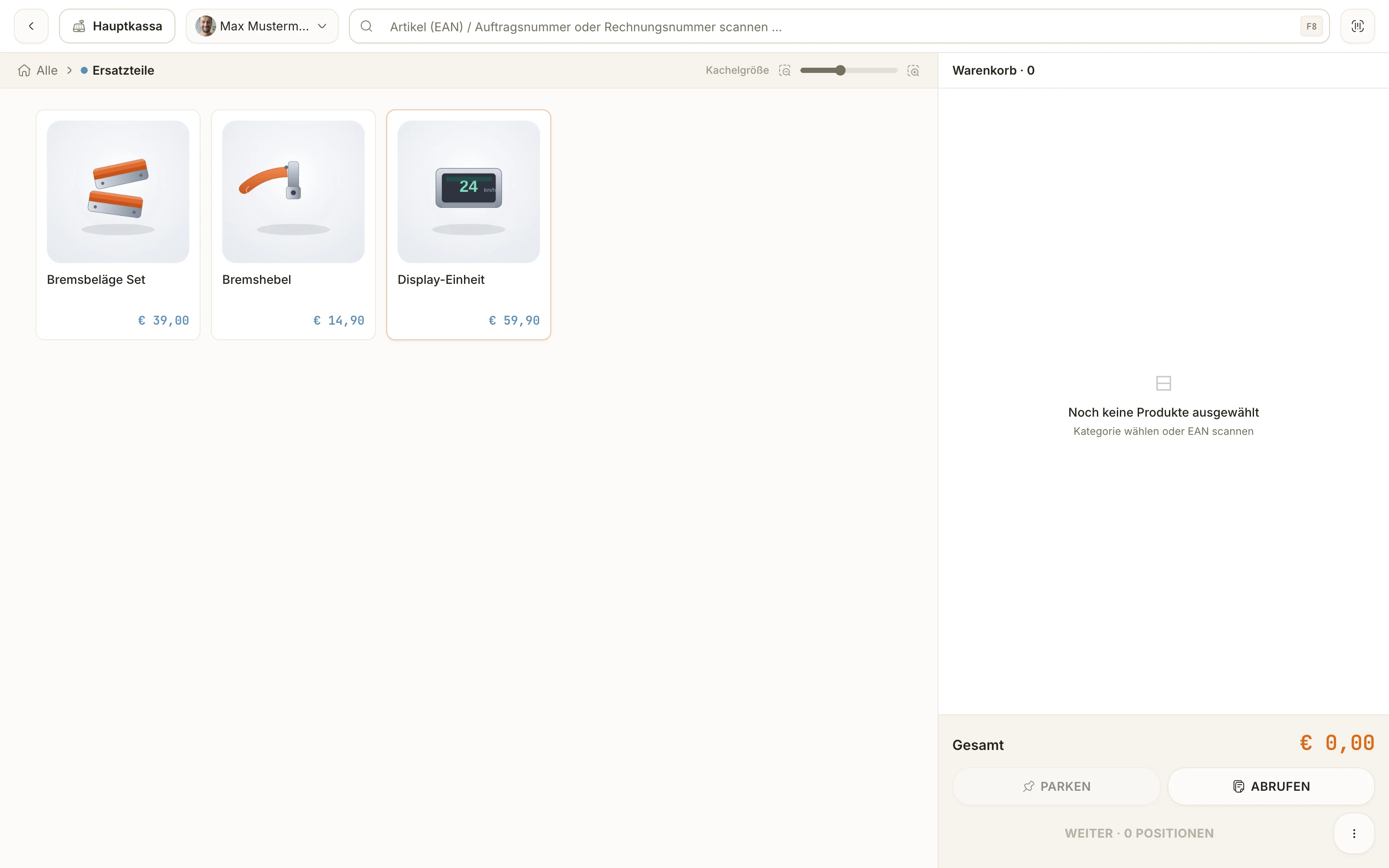Click Max Mustermann's avatar picture
1389x868 pixels.
205,26
